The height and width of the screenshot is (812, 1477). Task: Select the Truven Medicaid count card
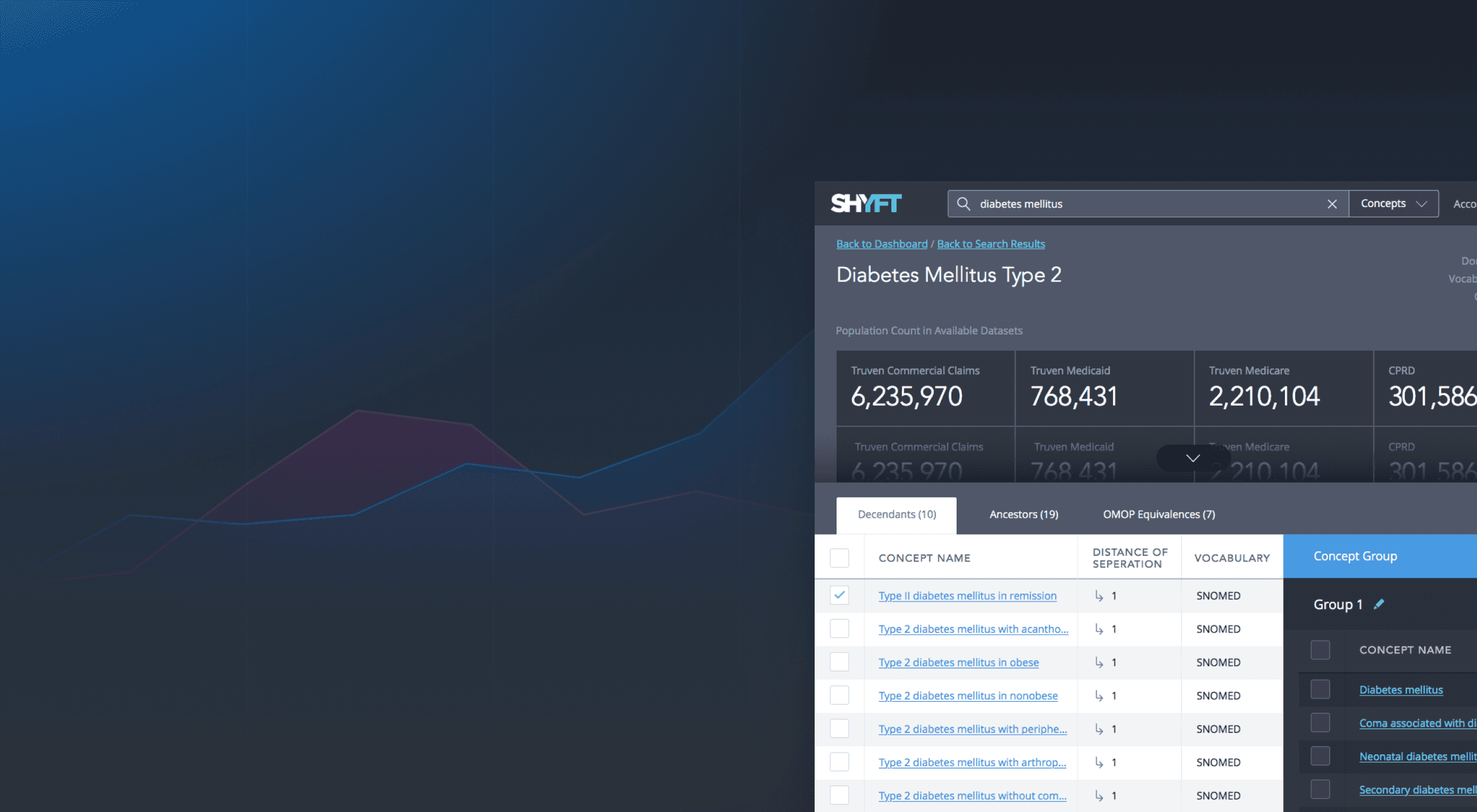1104,388
